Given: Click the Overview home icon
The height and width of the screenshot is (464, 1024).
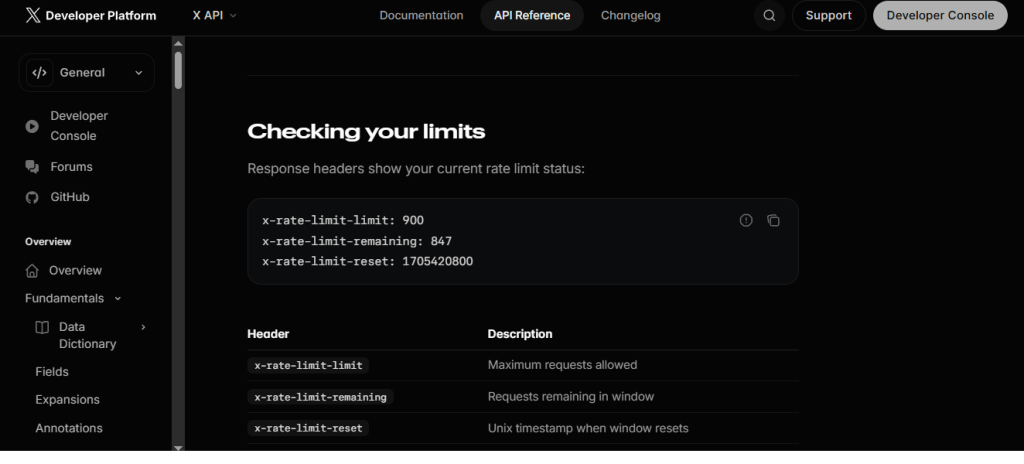Looking at the screenshot, I should pos(32,271).
